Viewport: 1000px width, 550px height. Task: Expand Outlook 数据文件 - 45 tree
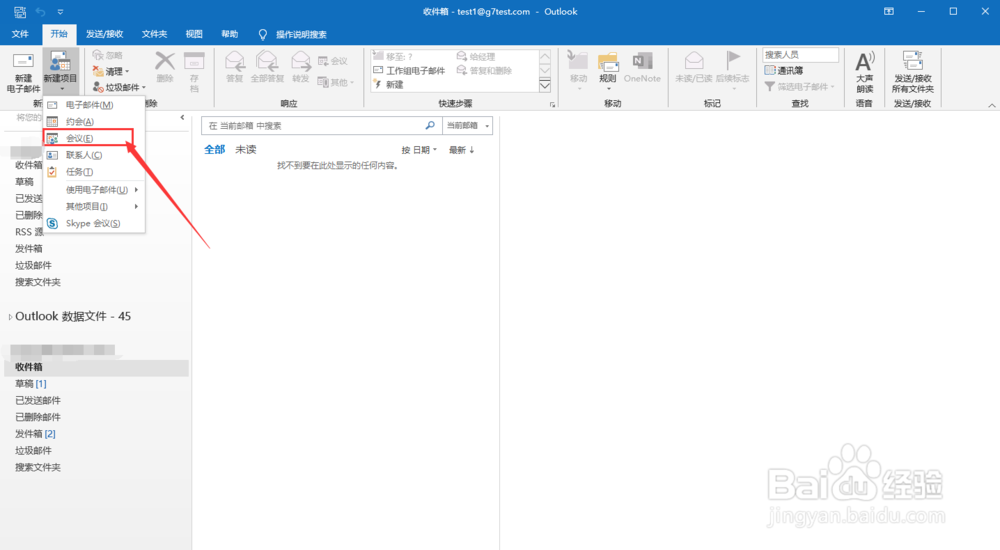[10, 316]
